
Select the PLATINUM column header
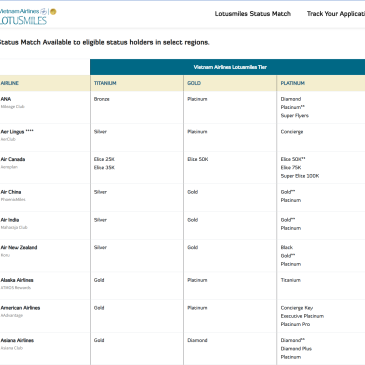[293, 83]
